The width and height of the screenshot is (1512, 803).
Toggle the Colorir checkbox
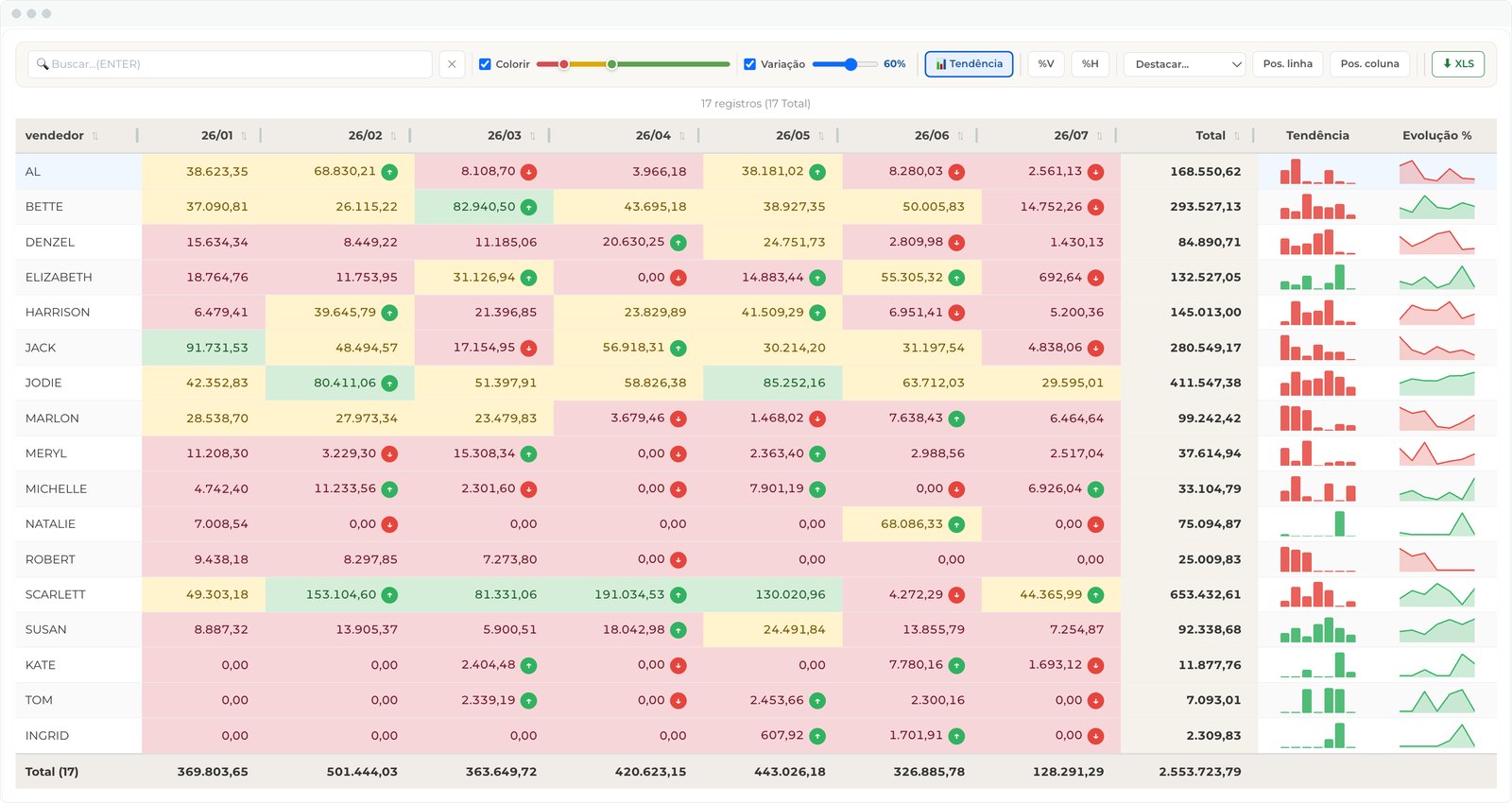(x=485, y=64)
